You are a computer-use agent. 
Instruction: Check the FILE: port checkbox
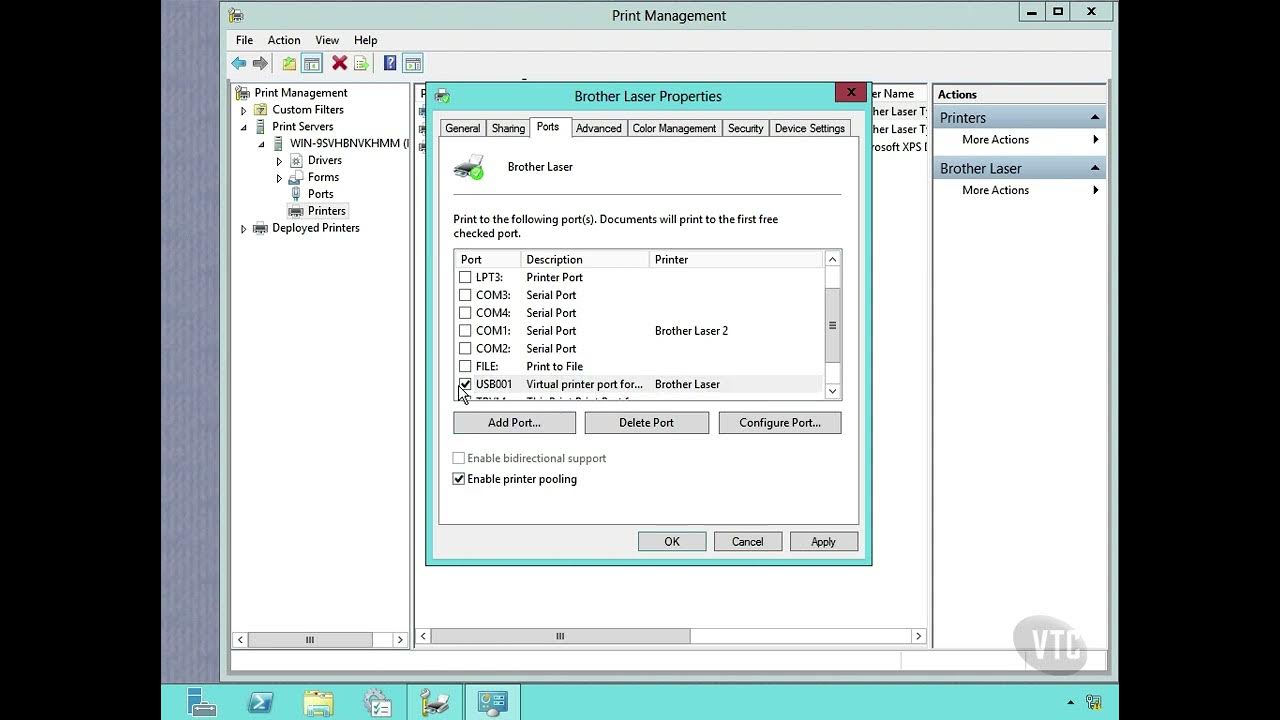tap(465, 367)
